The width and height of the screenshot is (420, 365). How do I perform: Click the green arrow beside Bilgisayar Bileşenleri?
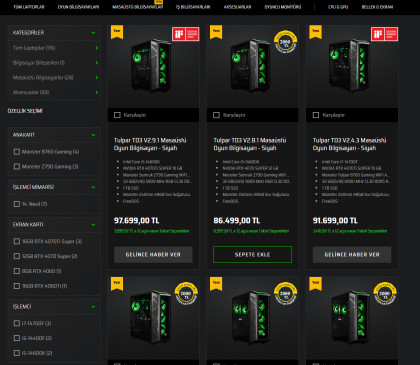pos(97,63)
